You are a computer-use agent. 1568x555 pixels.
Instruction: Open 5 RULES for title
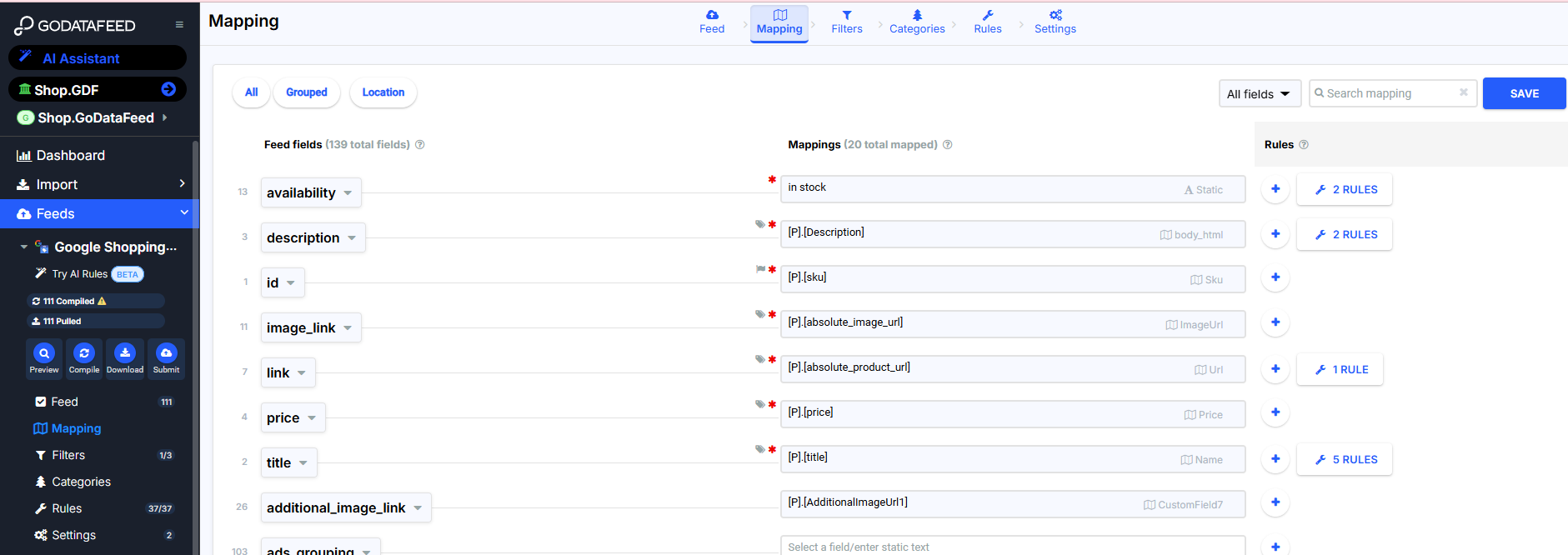[x=1345, y=459]
